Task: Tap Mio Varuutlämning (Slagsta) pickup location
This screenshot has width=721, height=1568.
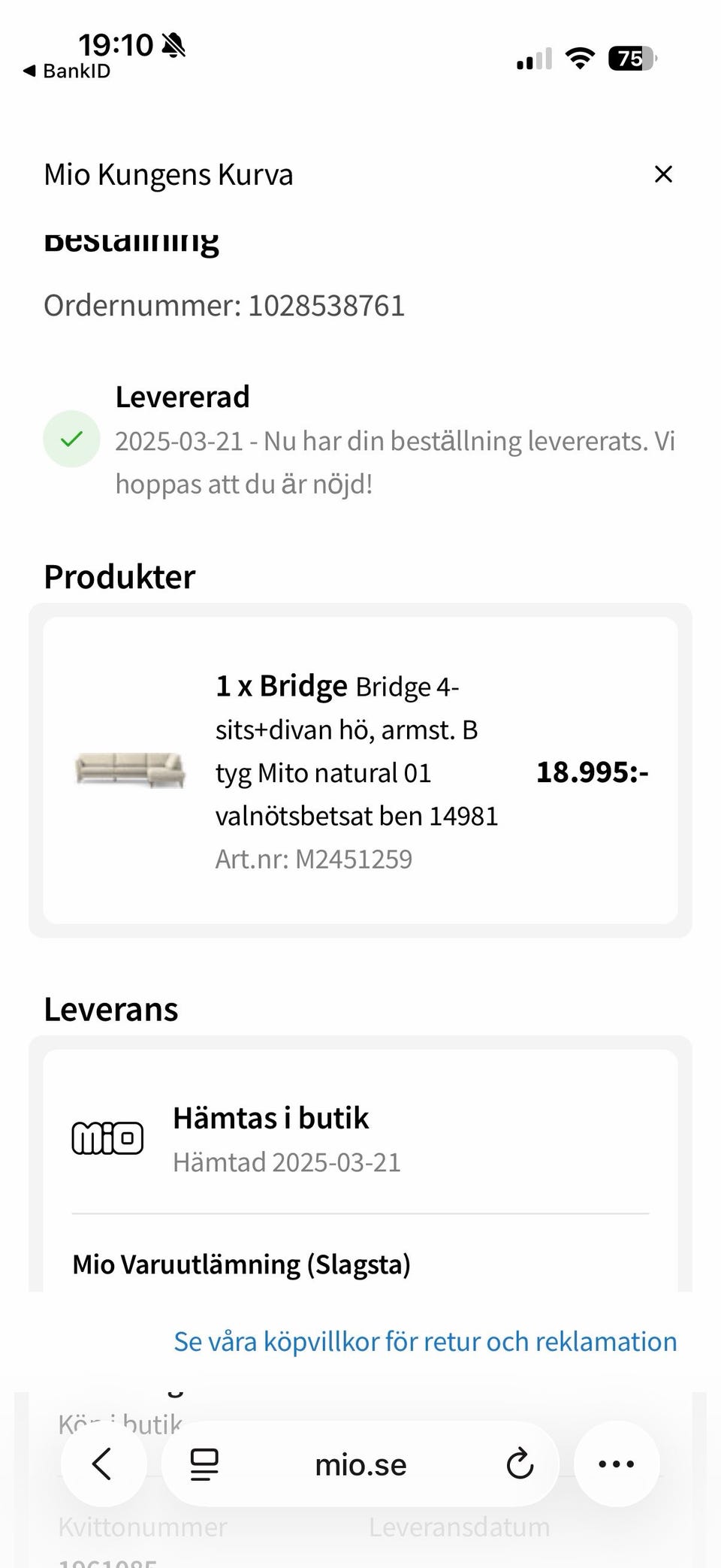Action: point(241,1264)
